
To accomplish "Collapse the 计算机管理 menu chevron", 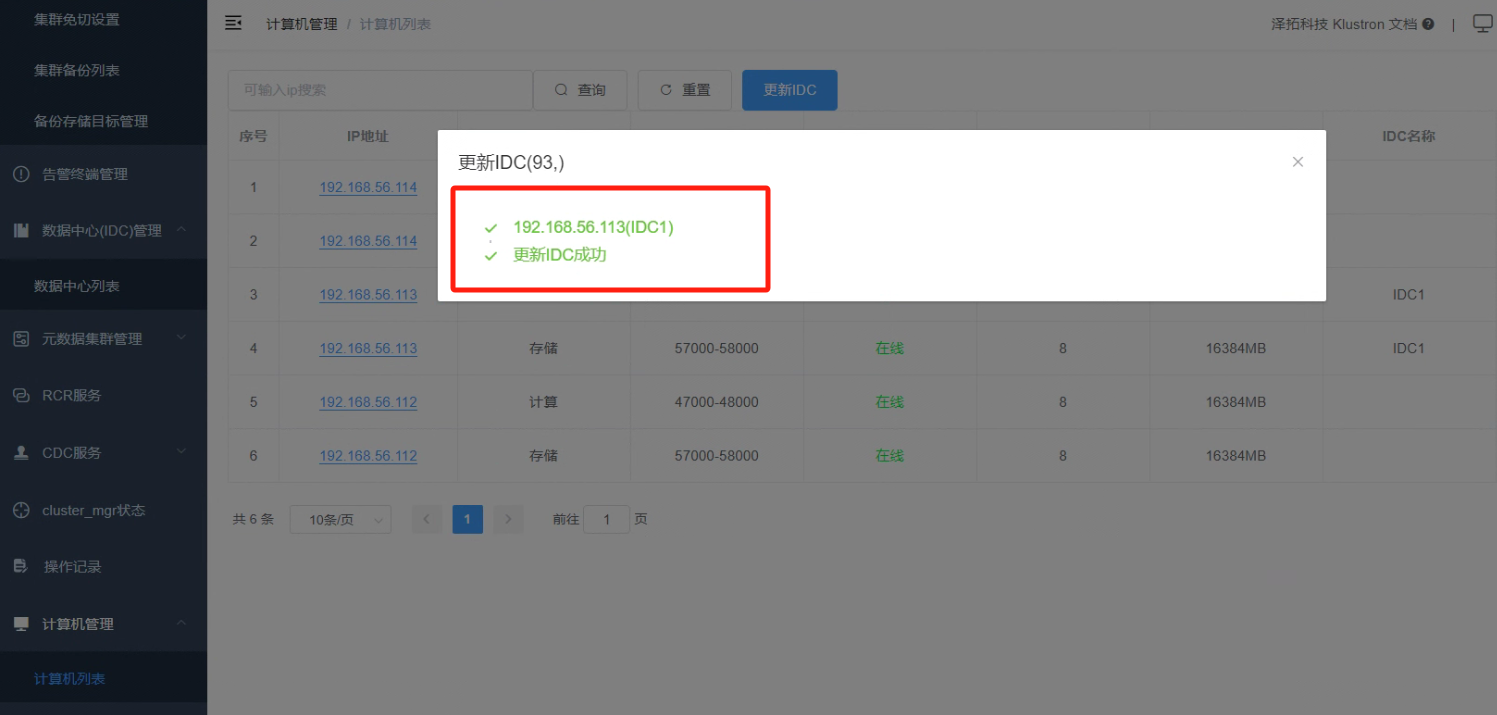I will coord(181,624).
